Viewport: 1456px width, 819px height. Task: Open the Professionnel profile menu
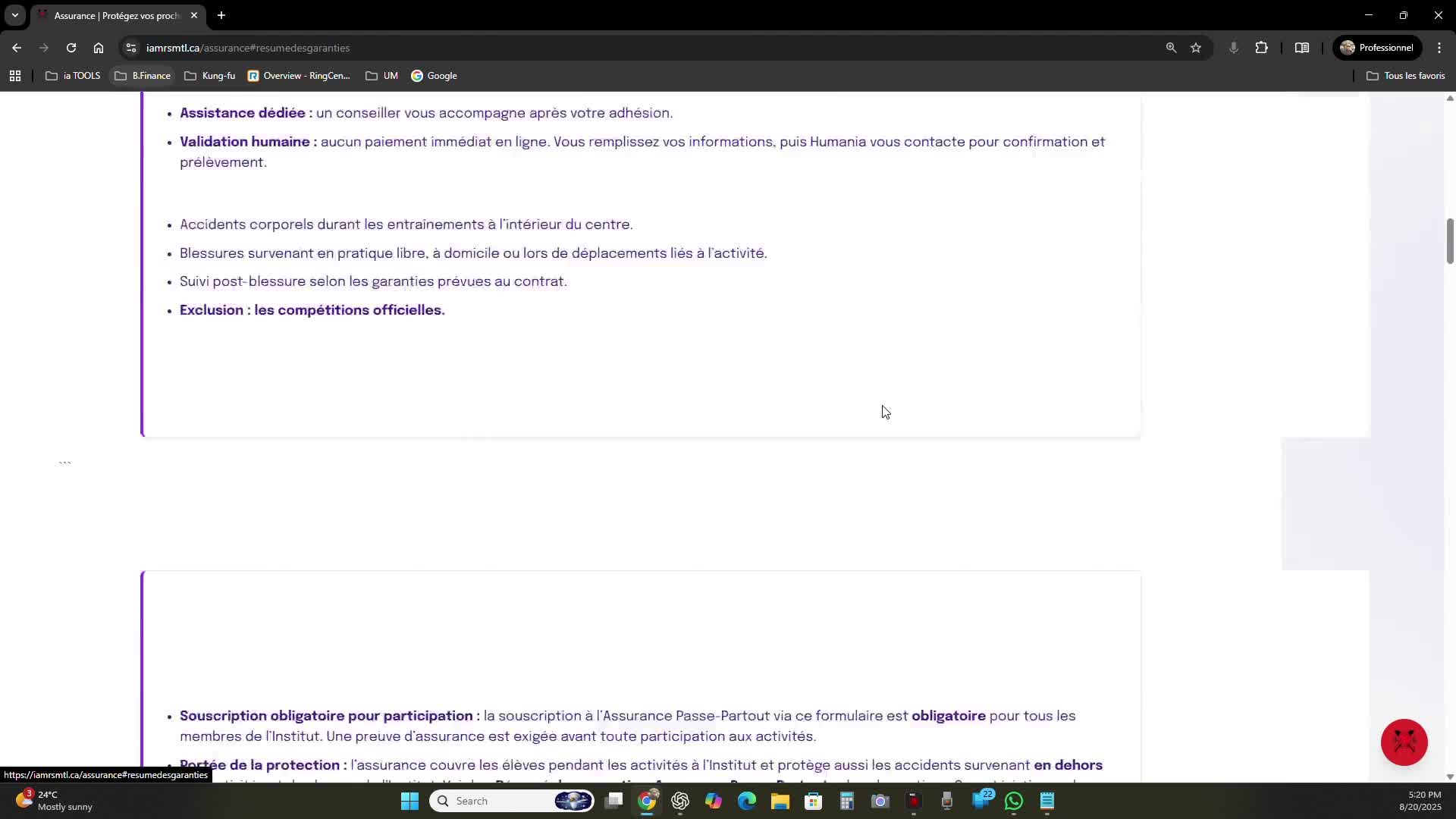point(1377,48)
